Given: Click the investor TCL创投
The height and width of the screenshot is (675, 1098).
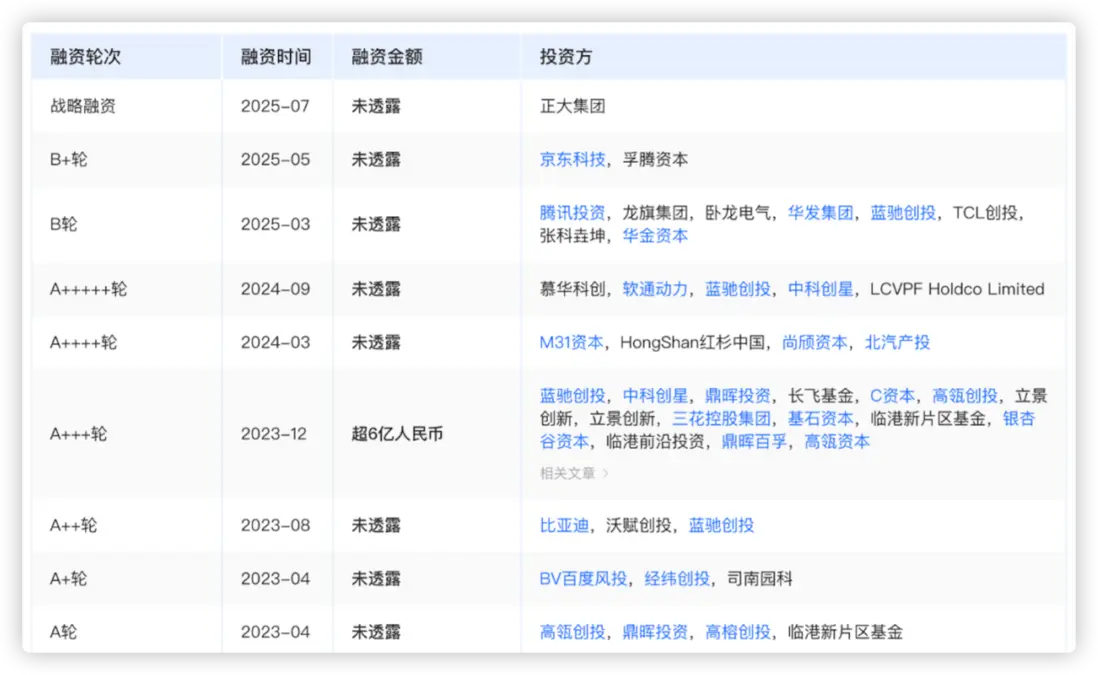Looking at the screenshot, I should point(985,213).
